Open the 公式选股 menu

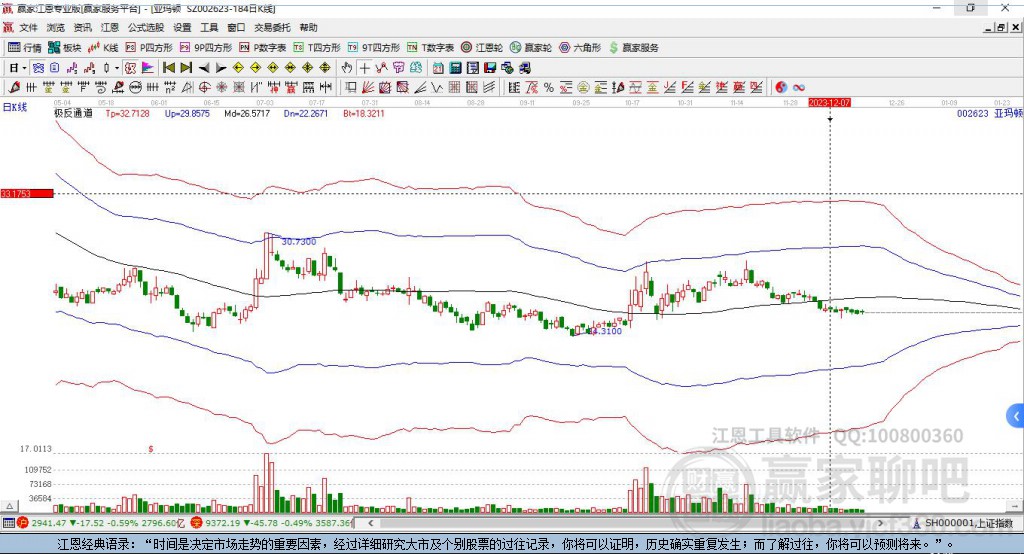point(146,27)
